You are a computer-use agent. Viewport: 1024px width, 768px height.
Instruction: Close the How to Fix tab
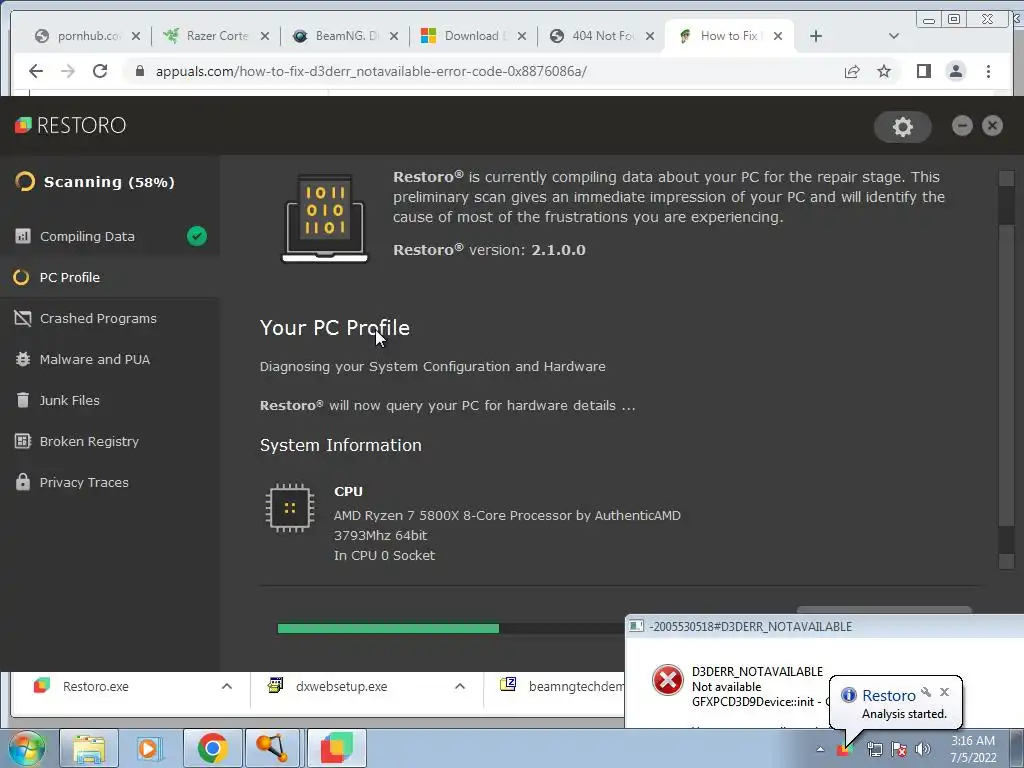click(778, 36)
